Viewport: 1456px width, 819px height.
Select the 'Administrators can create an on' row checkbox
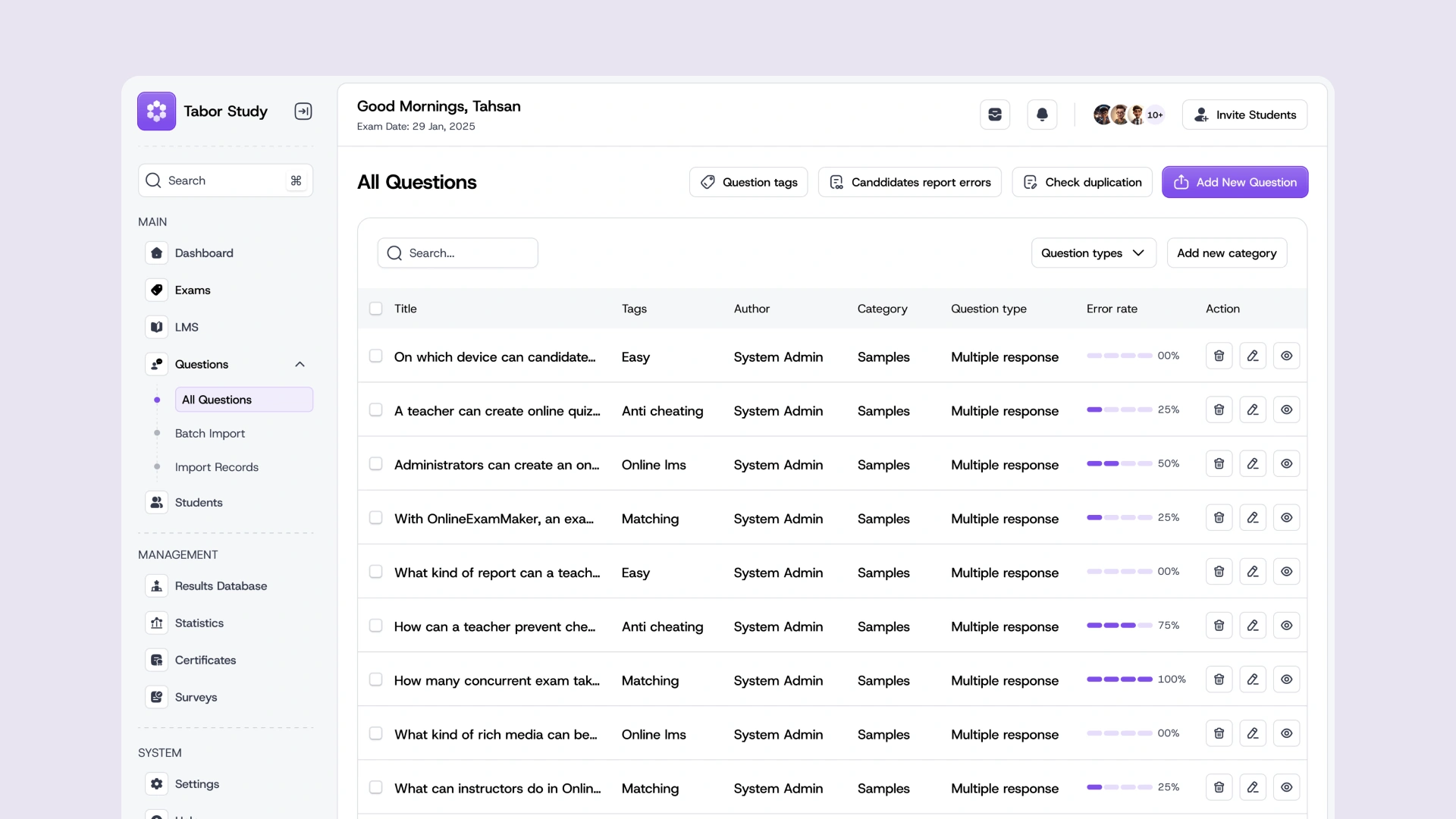[x=375, y=463]
